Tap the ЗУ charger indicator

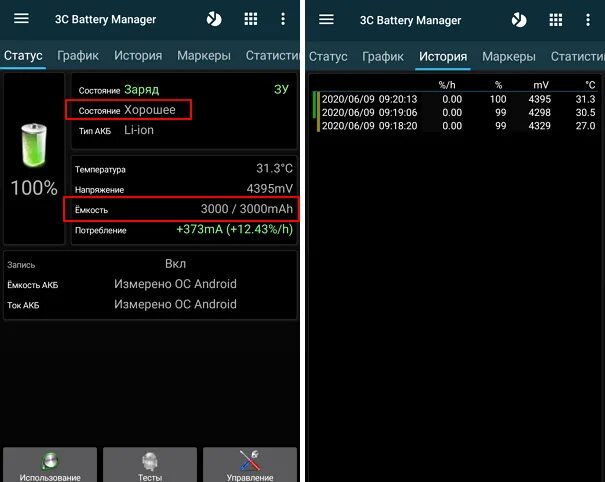coord(281,89)
